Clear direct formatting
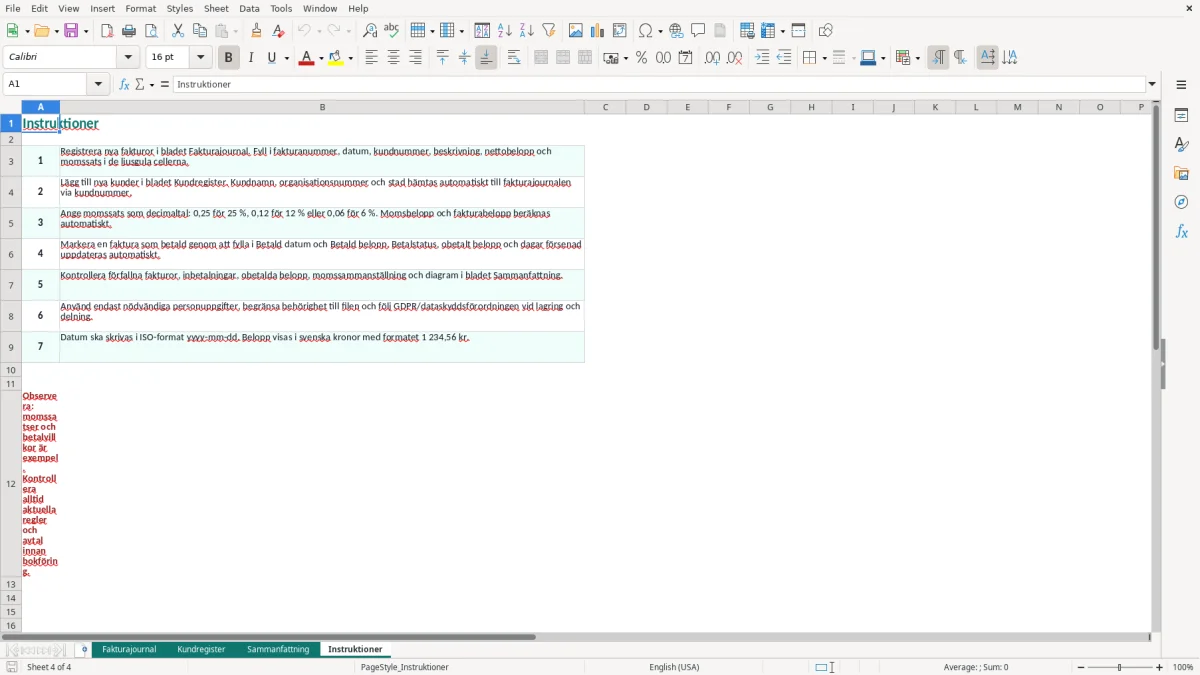This screenshot has height=675, width=1200. pos(279,31)
